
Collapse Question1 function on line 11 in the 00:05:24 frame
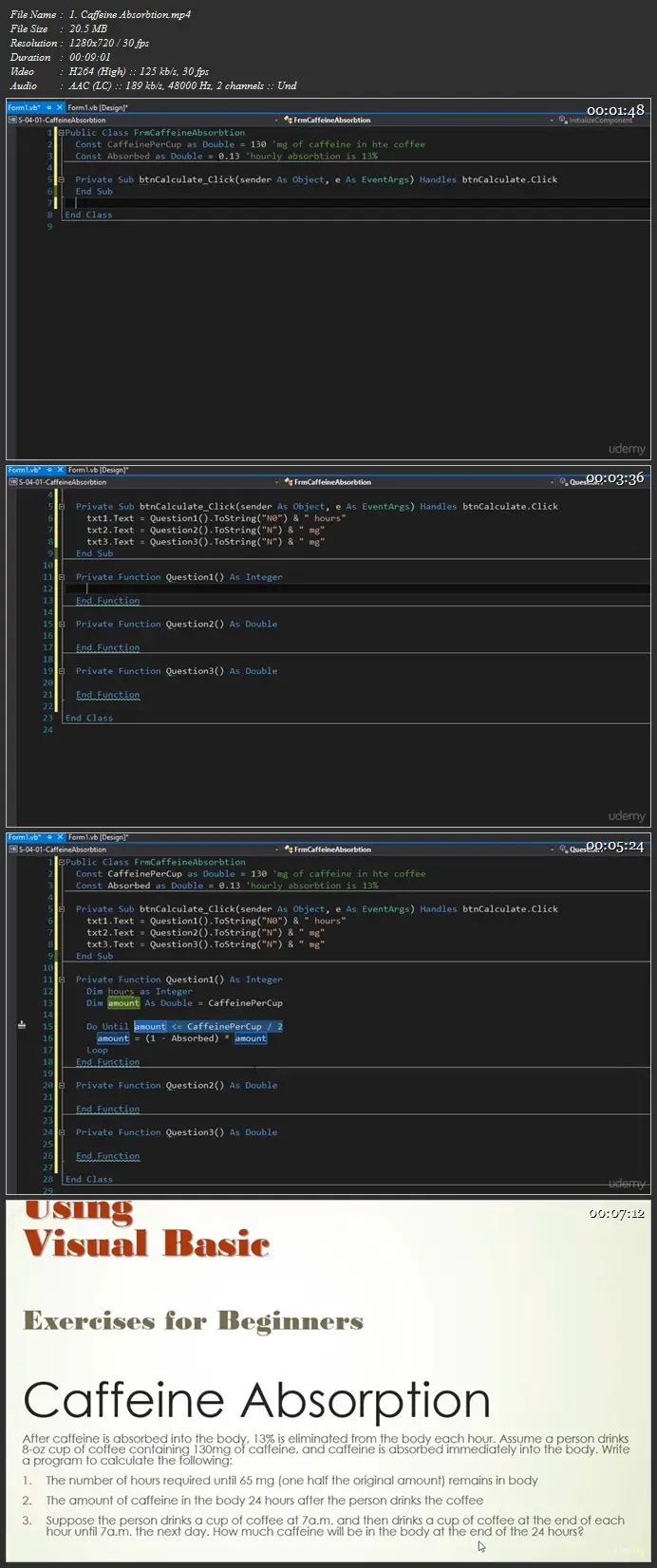pyautogui.click(x=61, y=980)
